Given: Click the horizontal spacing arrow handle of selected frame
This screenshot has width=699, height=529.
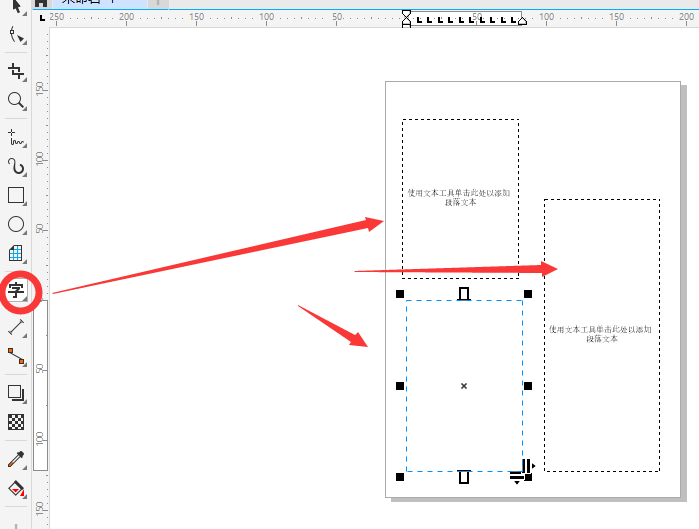Looking at the screenshot, I should (x=529, y=466).
